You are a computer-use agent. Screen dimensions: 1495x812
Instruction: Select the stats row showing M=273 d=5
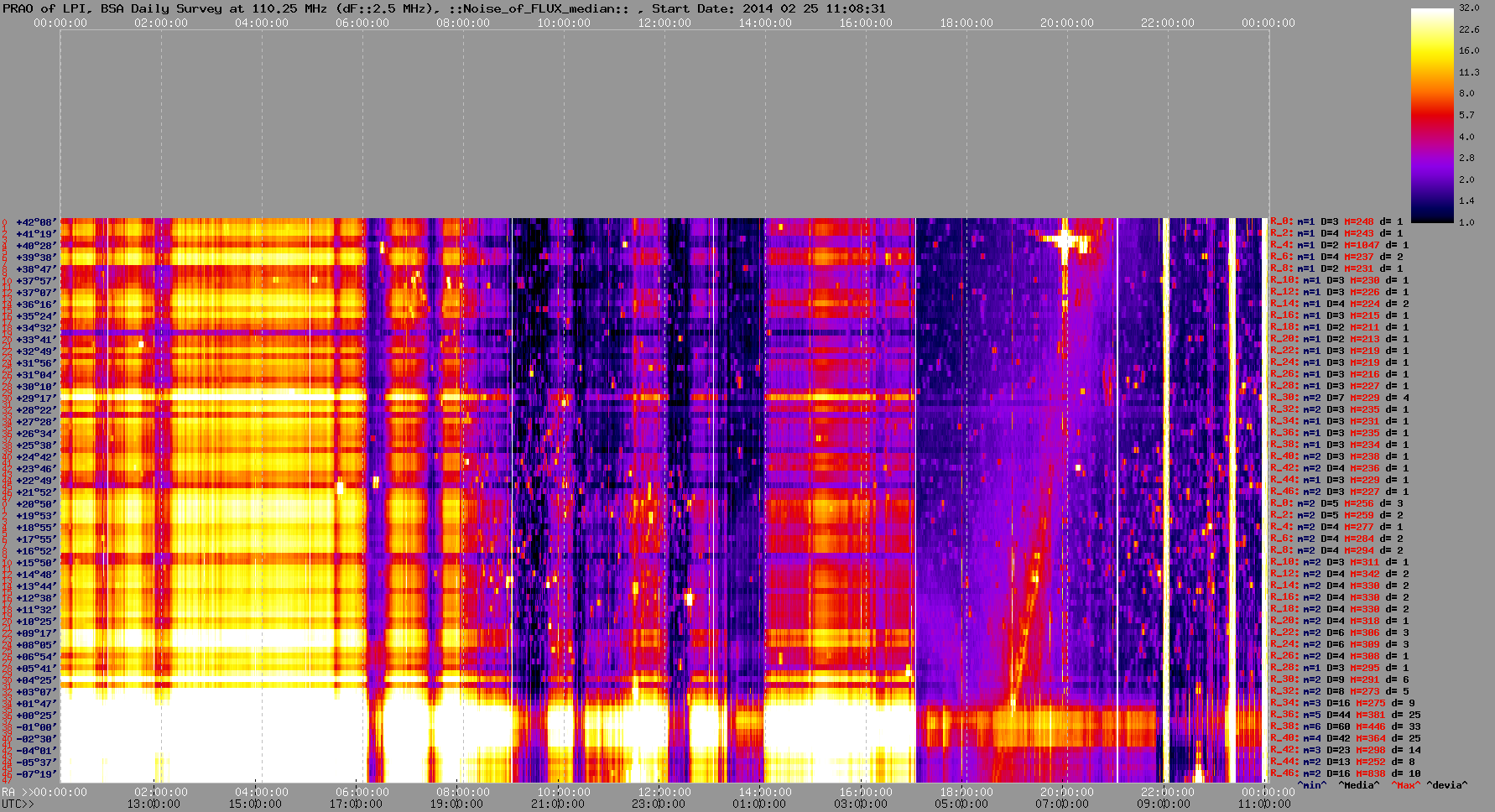pos(1340,691)
